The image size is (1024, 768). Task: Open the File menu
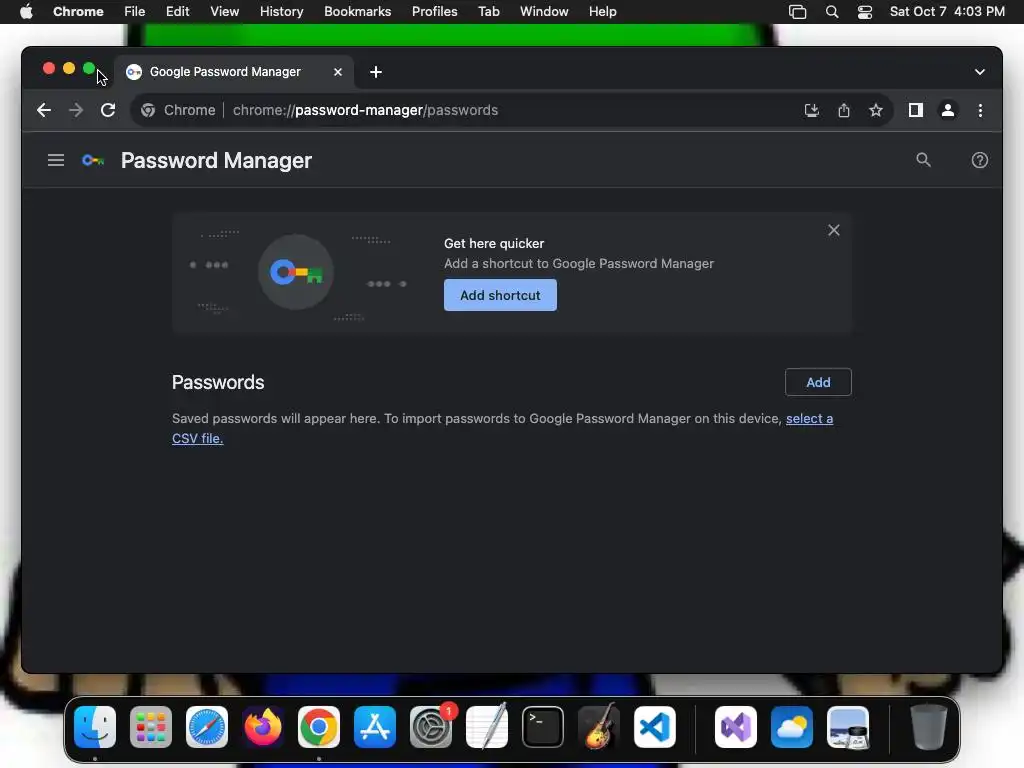(x=135, y=12)
